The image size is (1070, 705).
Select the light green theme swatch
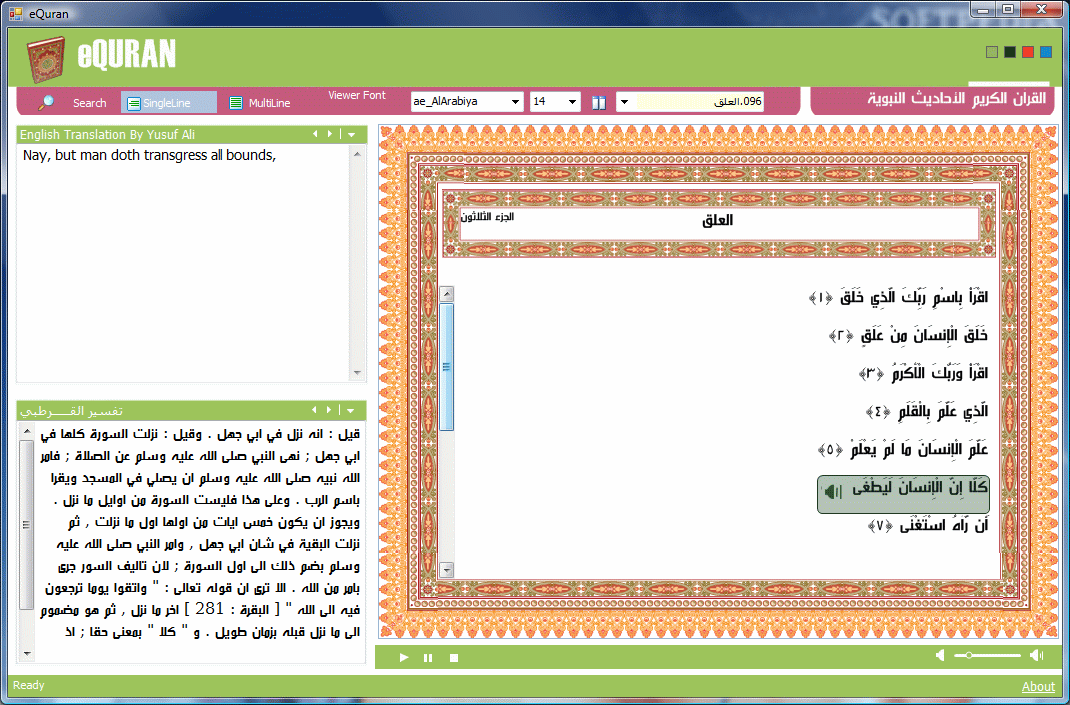coord(992,52)
